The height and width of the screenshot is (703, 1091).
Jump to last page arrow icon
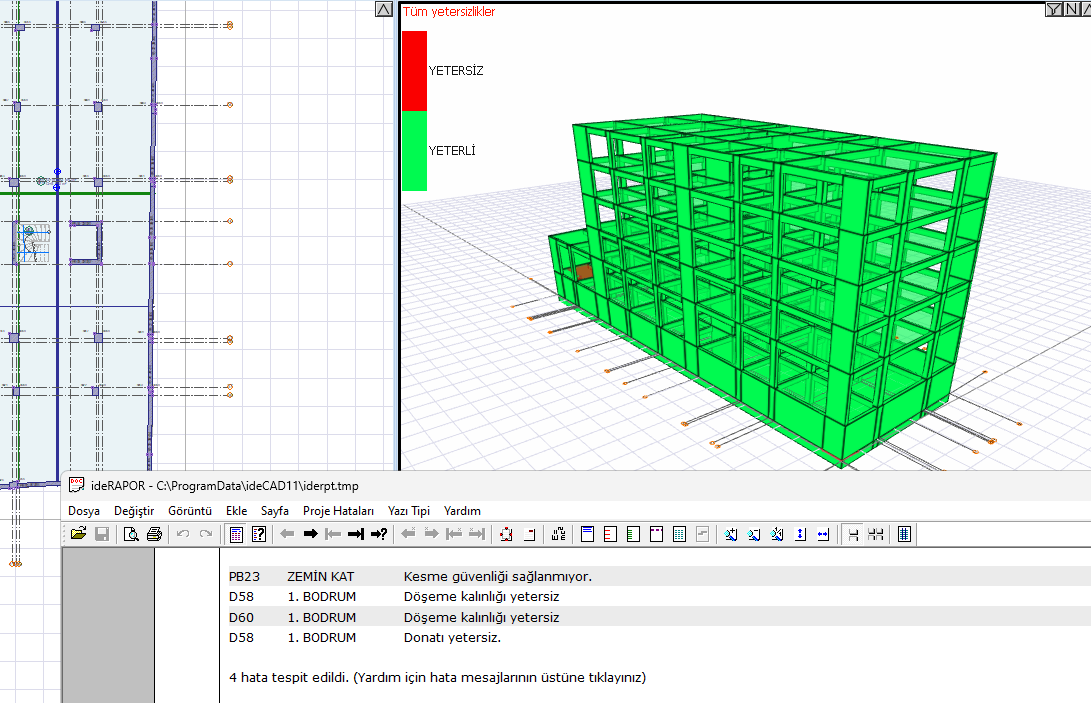355,535
